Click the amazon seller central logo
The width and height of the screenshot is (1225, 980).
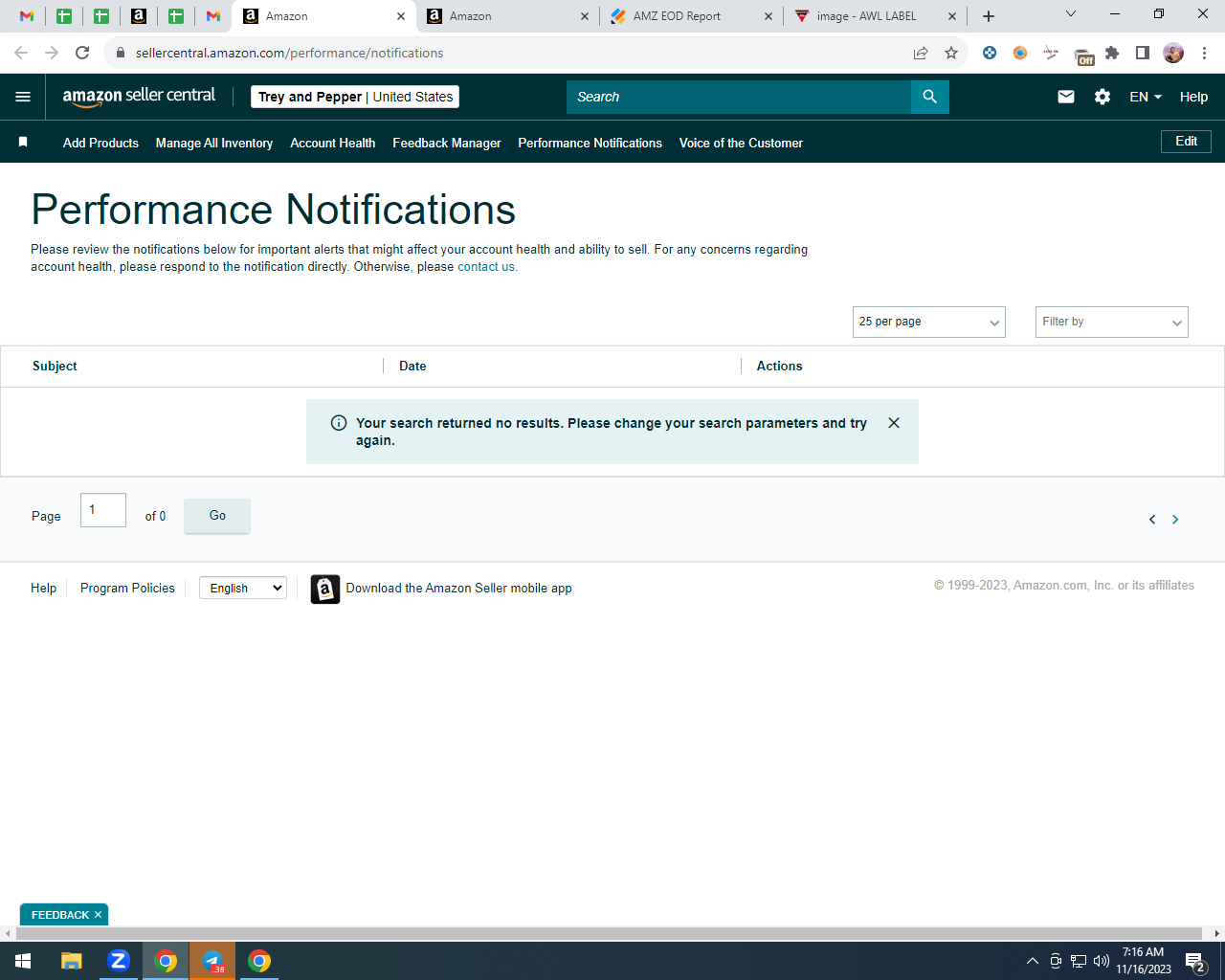pos(139,96)
